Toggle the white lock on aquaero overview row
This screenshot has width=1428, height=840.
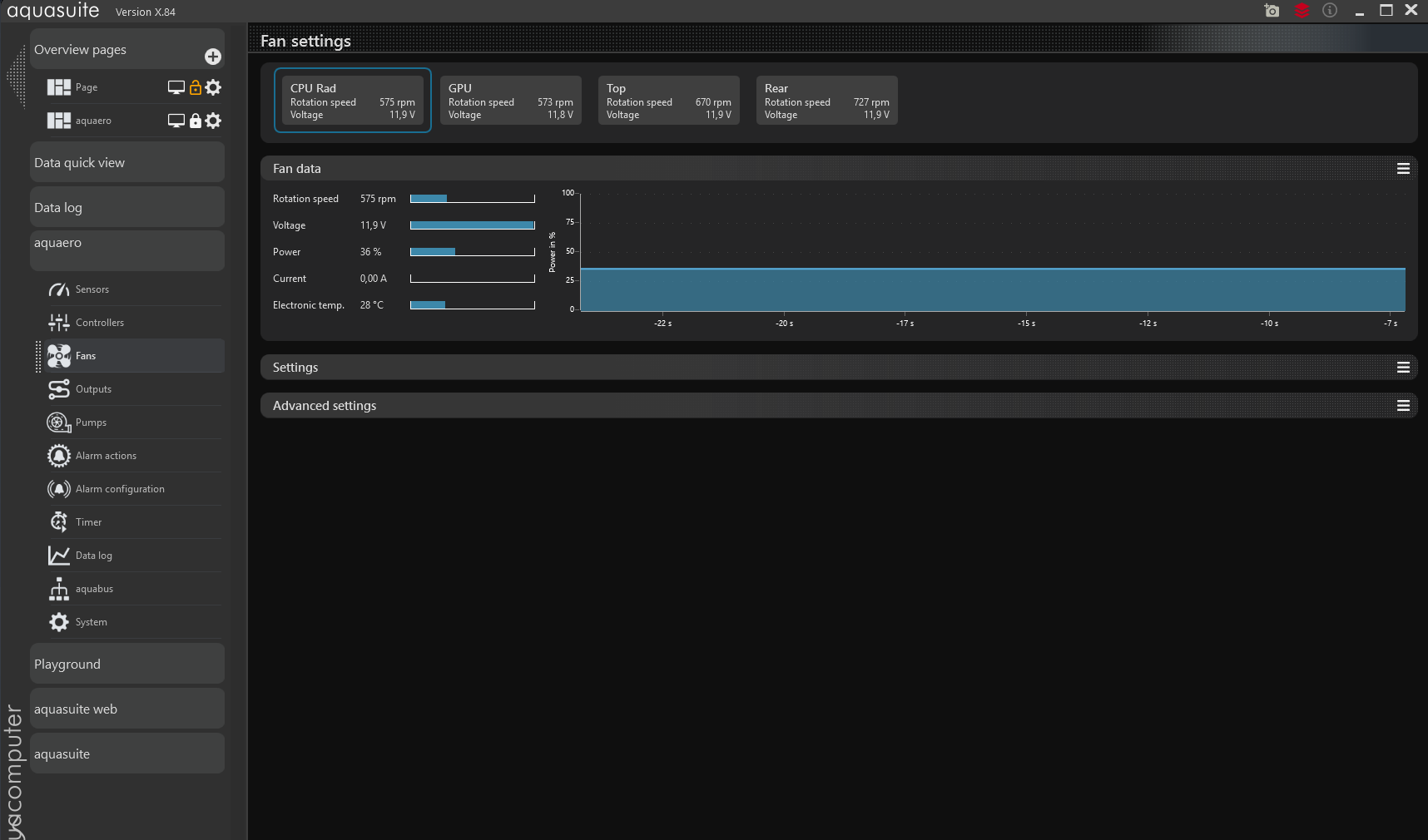(196, 121)
